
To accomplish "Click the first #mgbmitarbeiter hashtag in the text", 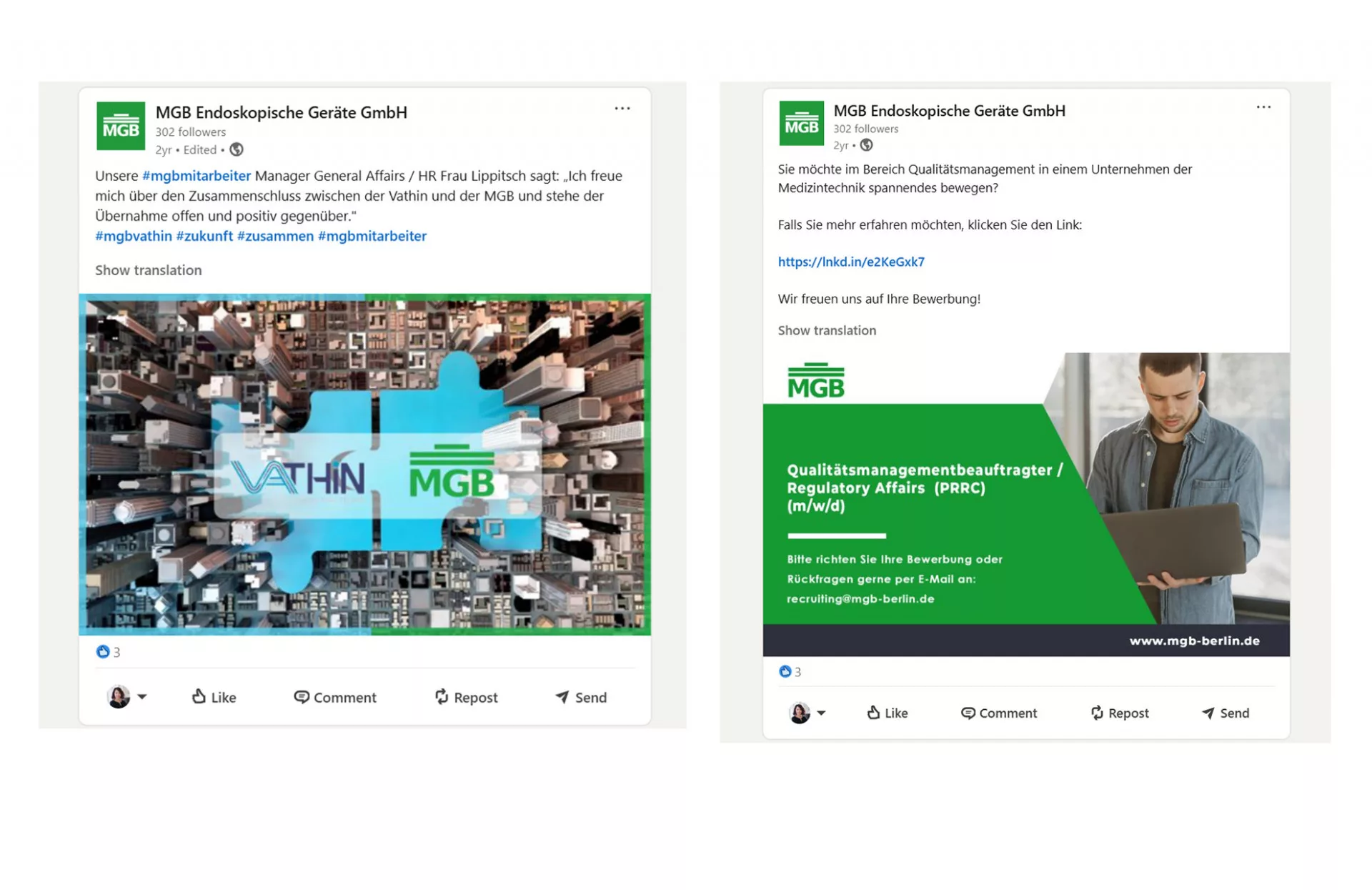I will click(x=196, y=176).
